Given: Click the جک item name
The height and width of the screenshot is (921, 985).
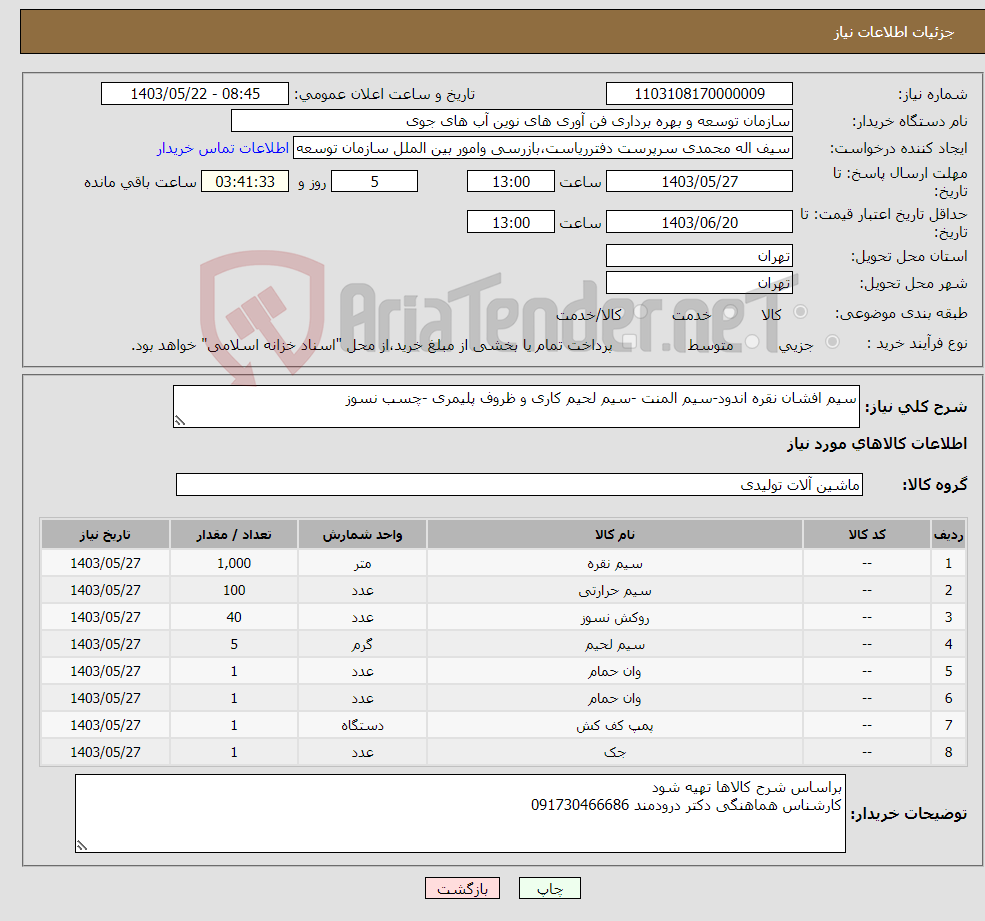Looking at the screenshot, I should tap(614, 753).
